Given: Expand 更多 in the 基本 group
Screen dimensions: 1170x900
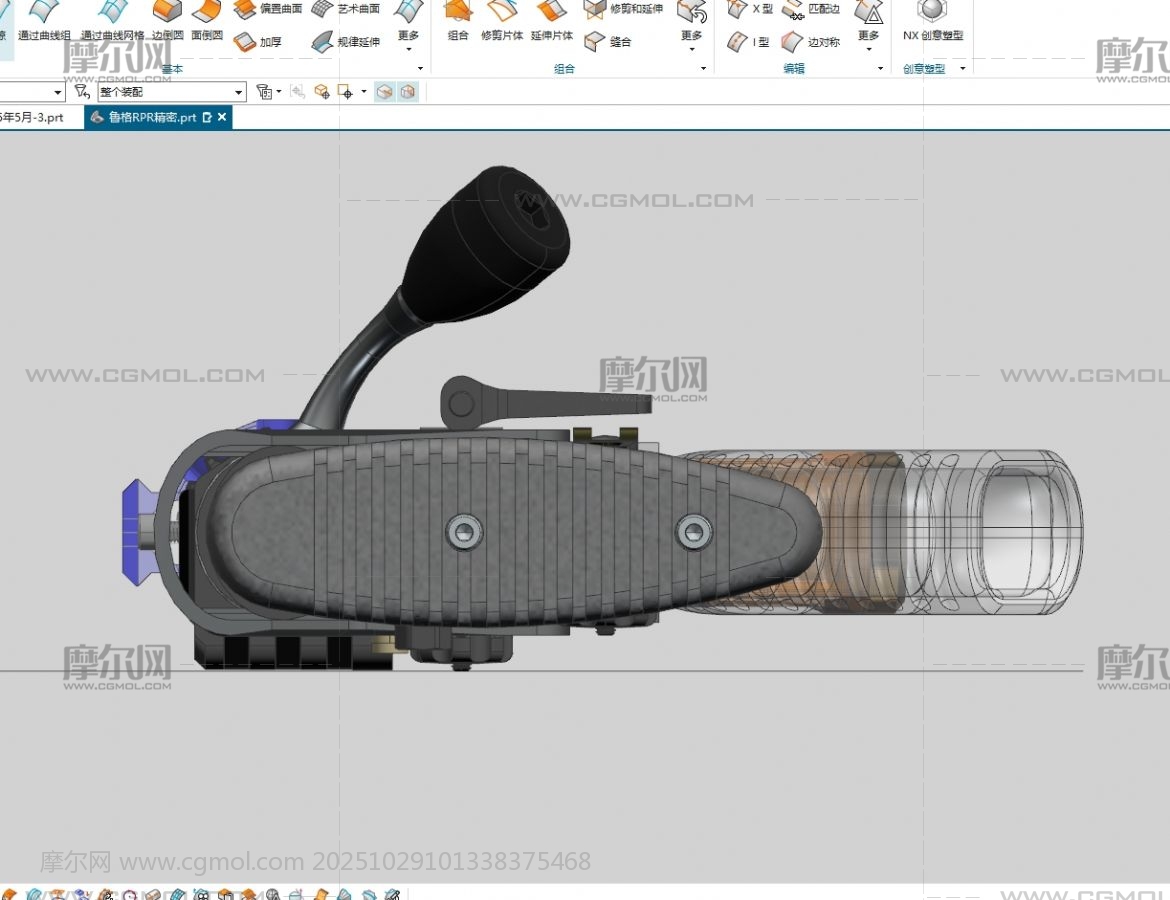Looking at the screenshot, I should (x=408, y=25).
